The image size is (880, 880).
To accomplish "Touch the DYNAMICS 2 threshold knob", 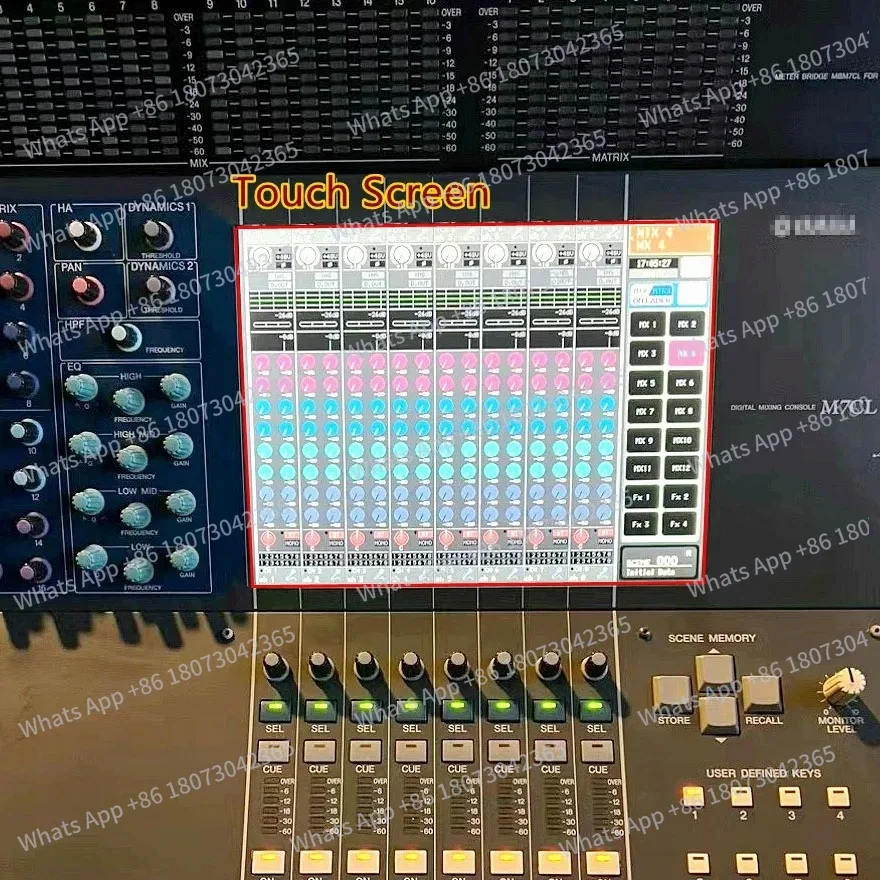I will click(161, 288).
